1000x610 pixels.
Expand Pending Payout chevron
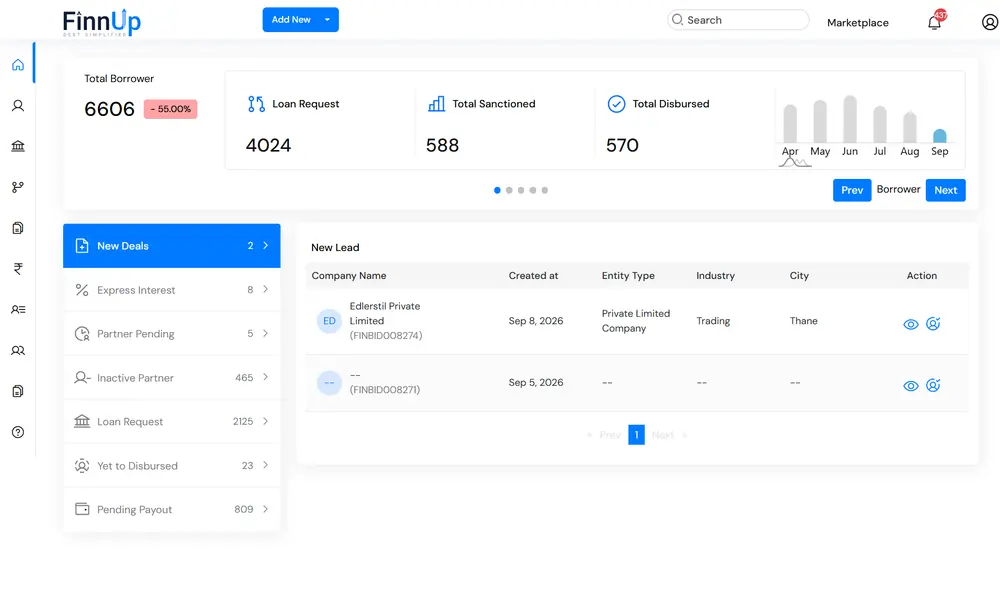265,509
